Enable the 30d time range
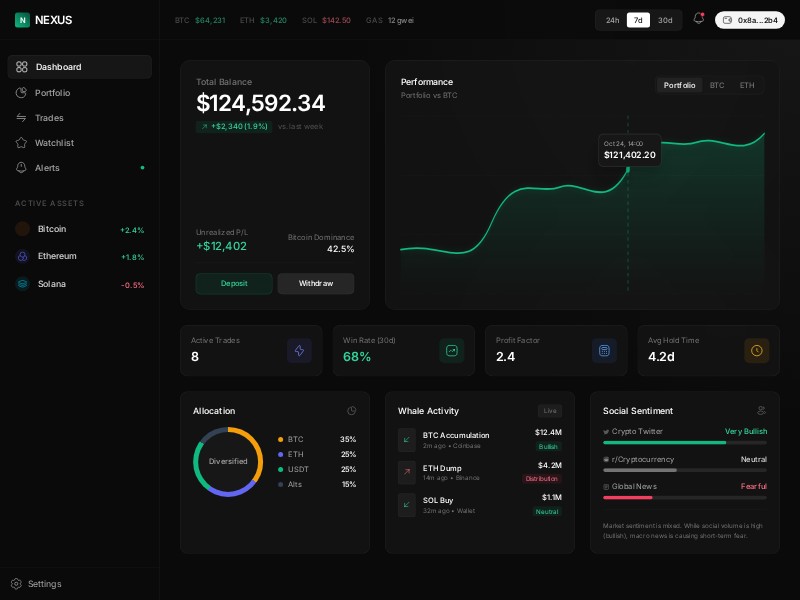The width and height of the screenshot is (800, 600). coord(665,20)
